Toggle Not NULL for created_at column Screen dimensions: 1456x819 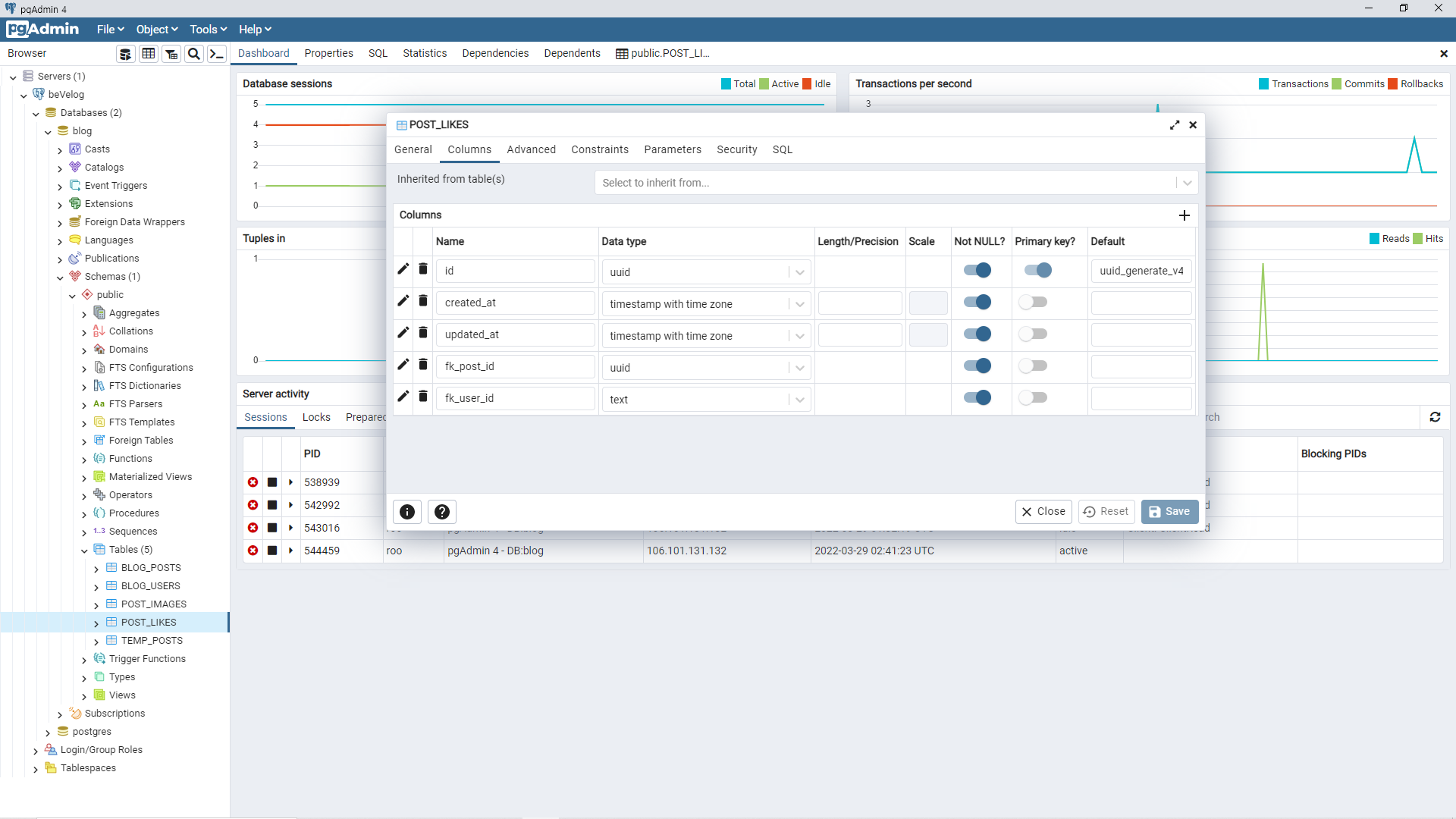click(977, 302)
